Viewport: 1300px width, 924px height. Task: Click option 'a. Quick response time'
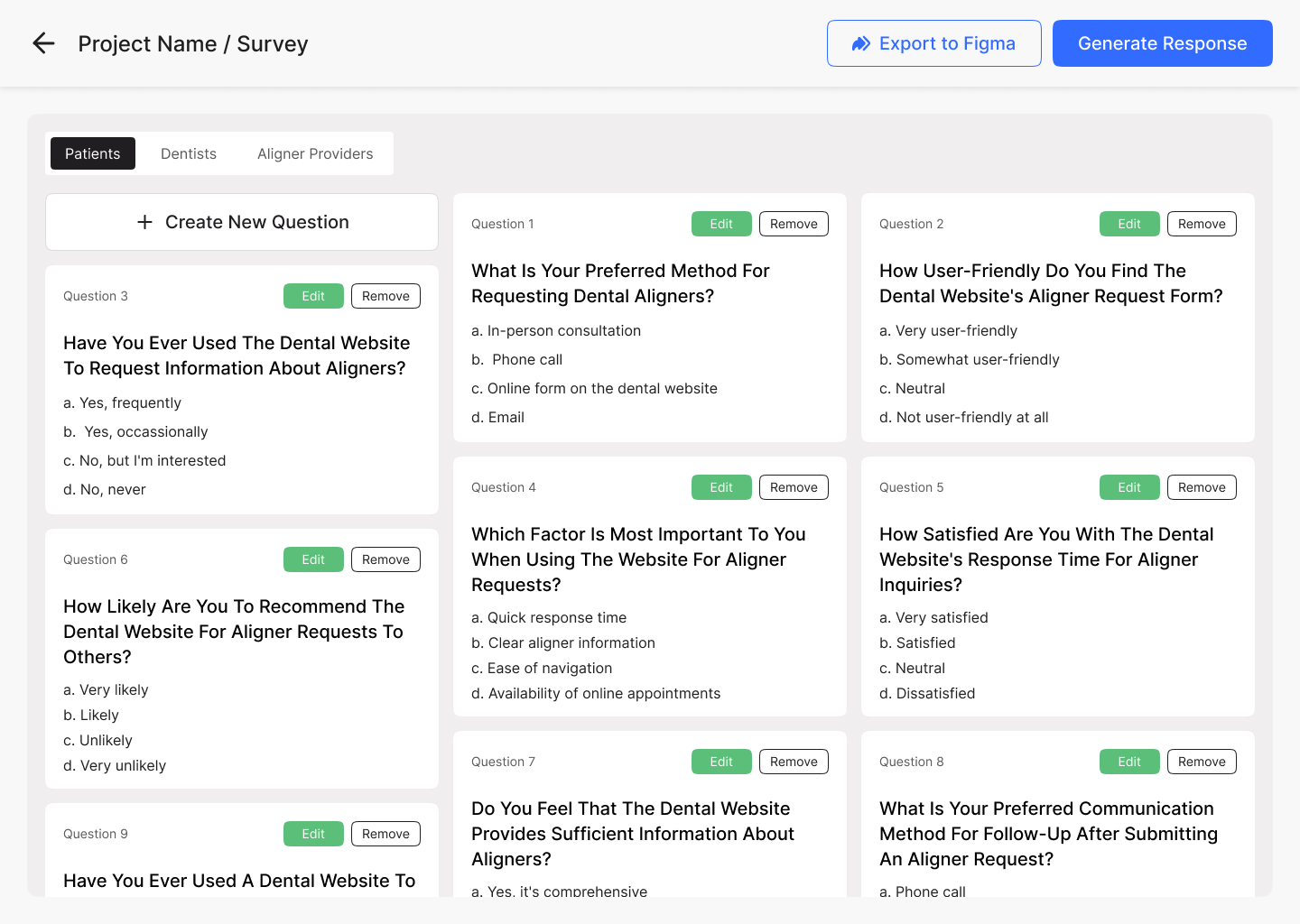click(549, 618)
